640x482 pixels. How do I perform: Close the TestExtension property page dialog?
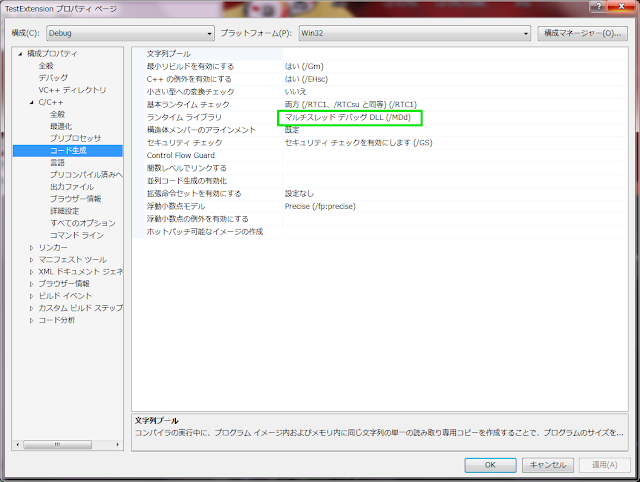tap(622, 6)
